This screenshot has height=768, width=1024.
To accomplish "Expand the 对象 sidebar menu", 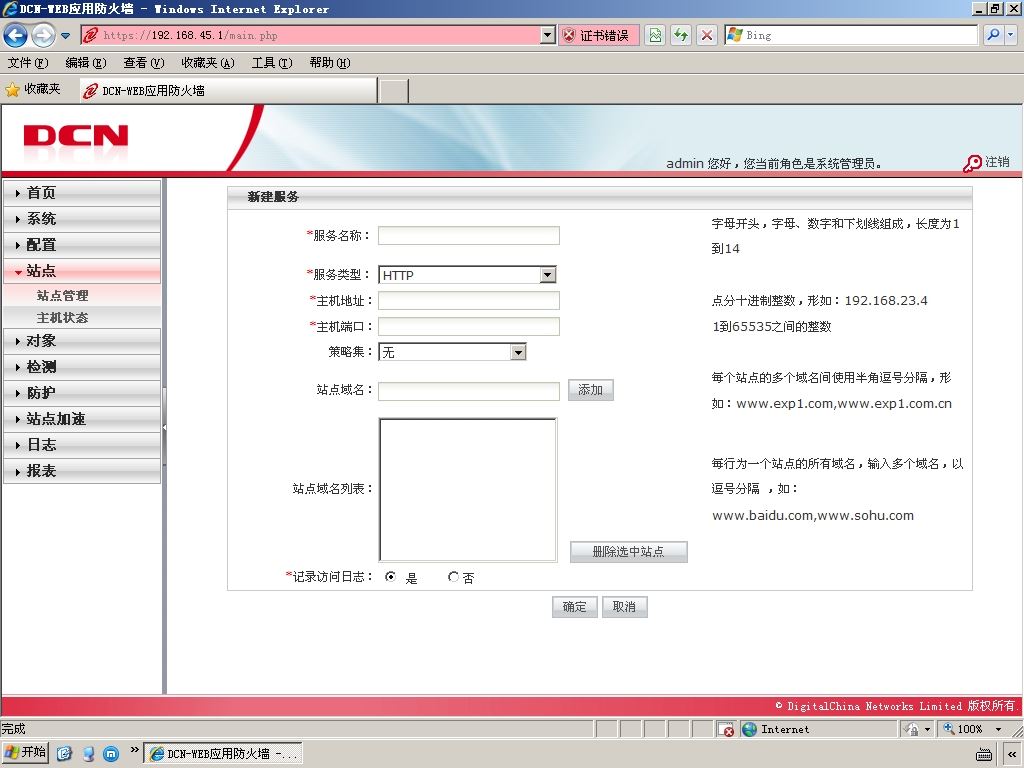I will pos(82,341).
